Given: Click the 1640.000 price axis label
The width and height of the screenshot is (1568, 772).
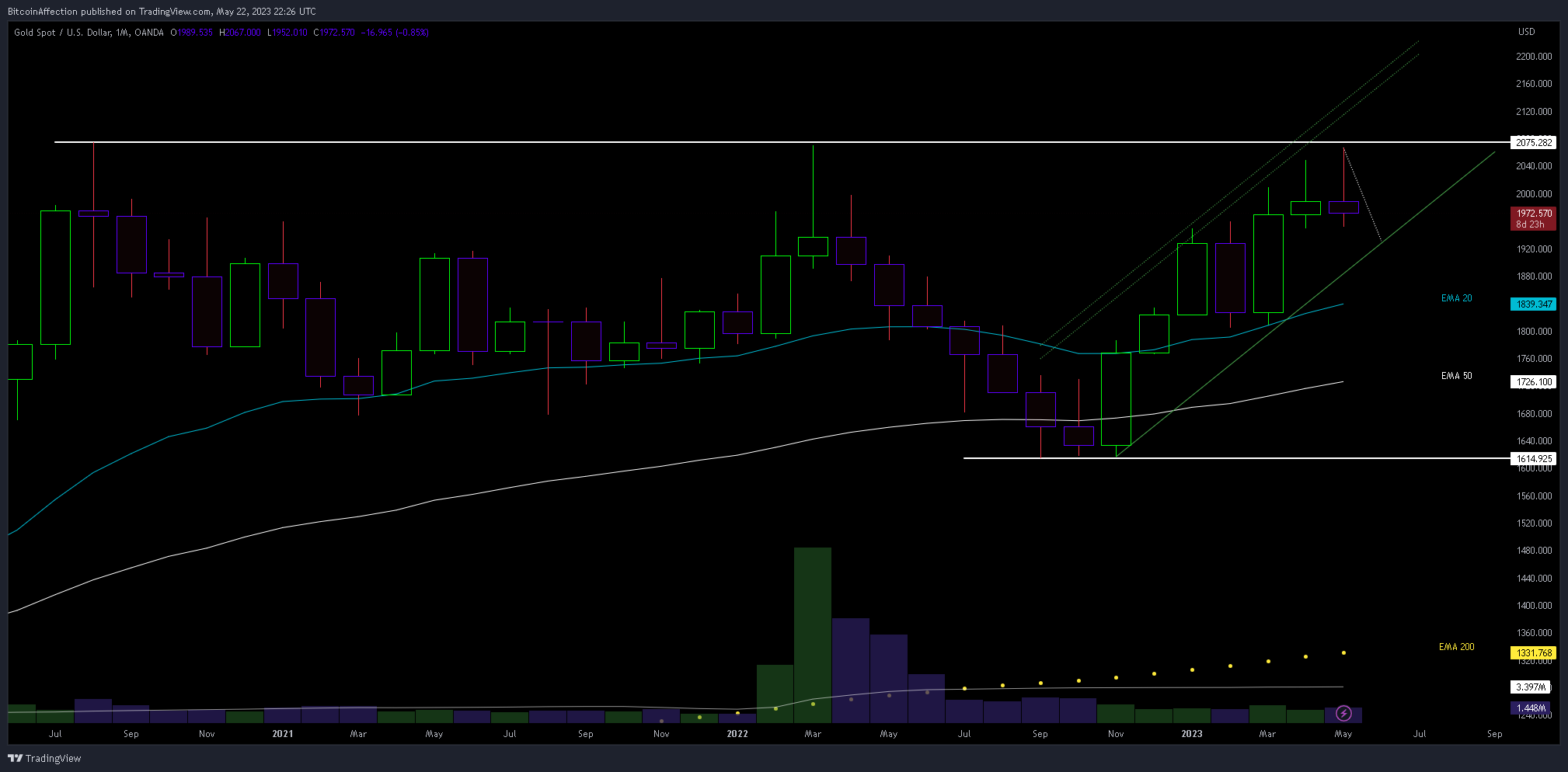Looking at the screenshot, I should [x=1534, y=441].
